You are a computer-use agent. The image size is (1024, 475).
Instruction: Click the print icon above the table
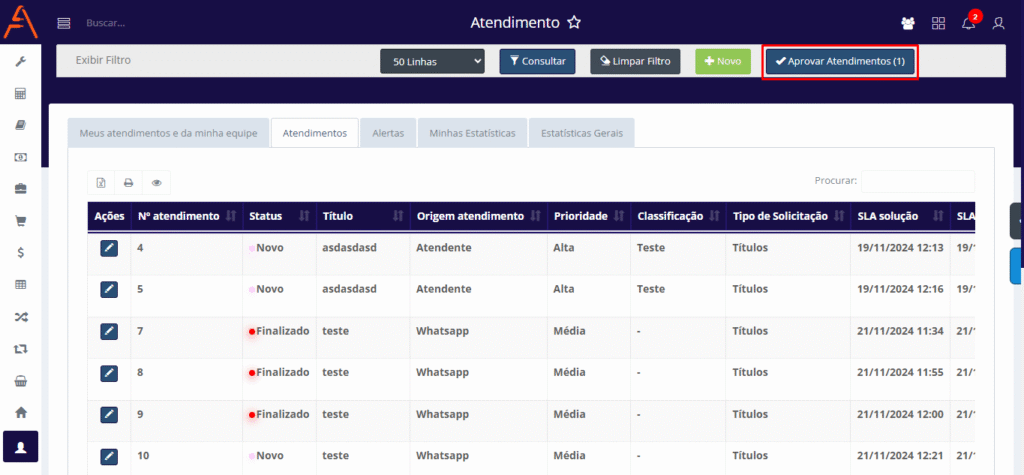point(128,182)
